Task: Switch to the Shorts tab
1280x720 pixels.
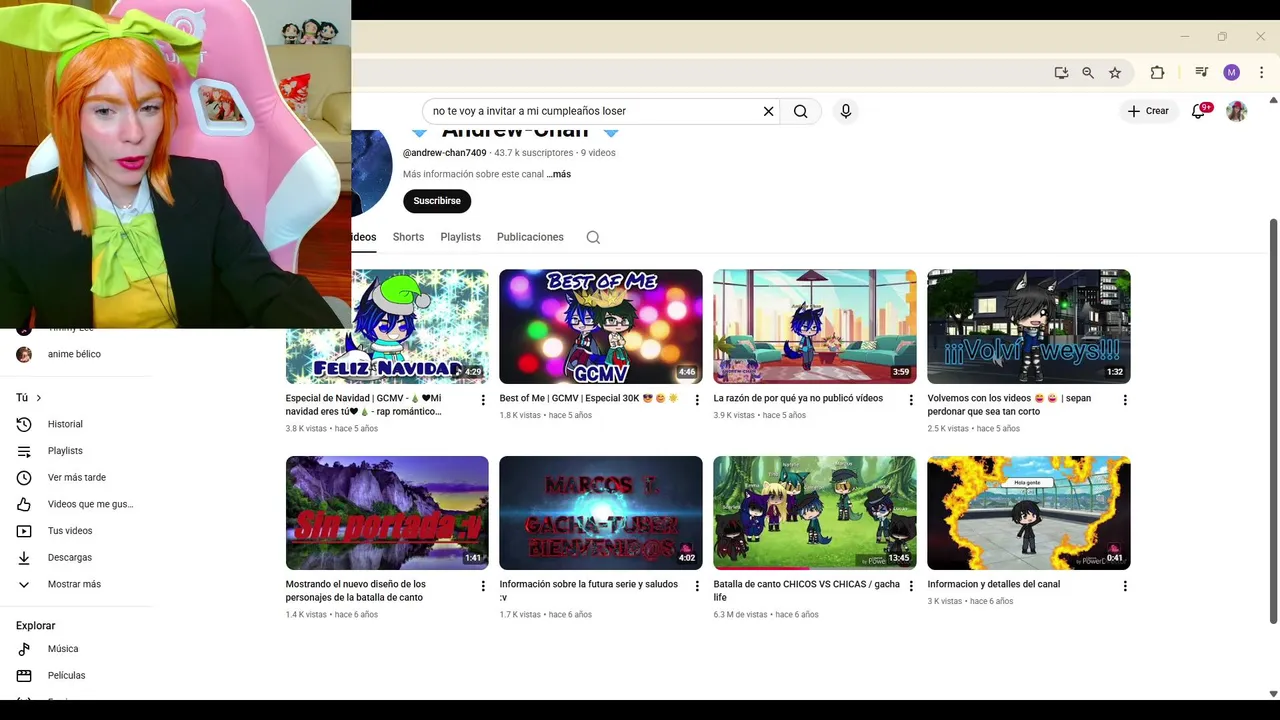Action: (x=408, y=237)
